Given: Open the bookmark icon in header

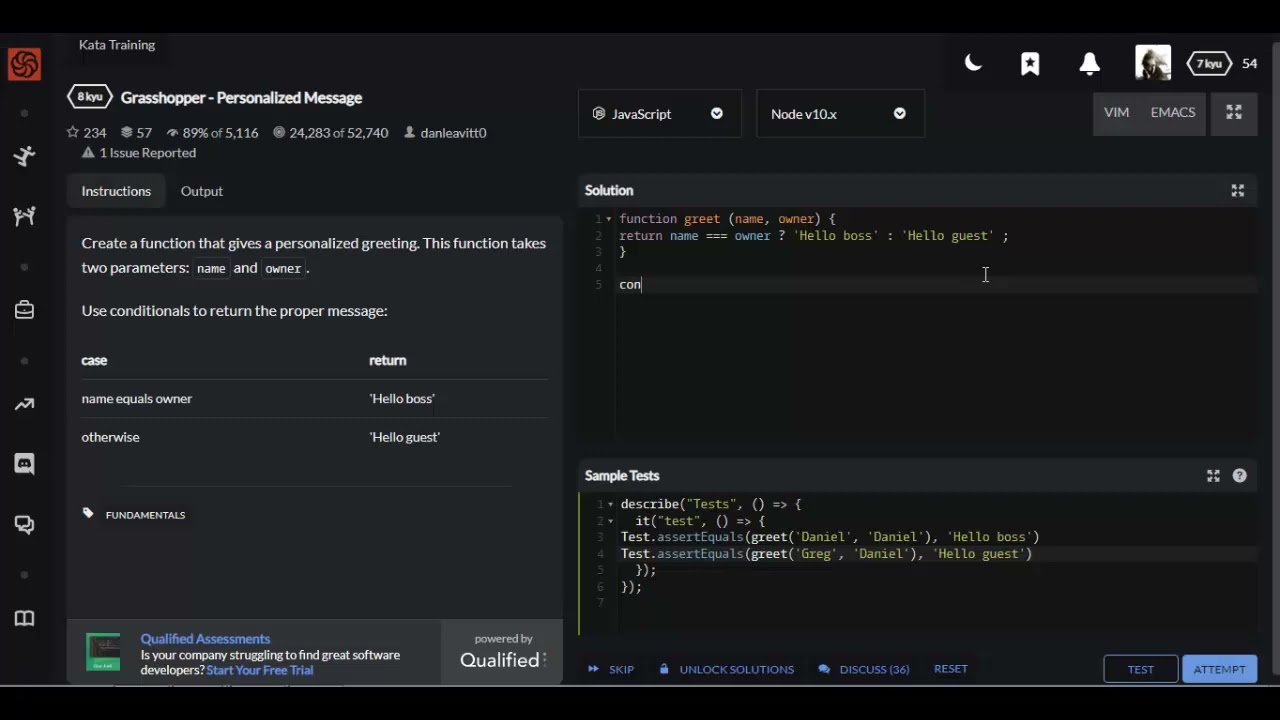Looking at the screenshot, I should click(1030, 64).
